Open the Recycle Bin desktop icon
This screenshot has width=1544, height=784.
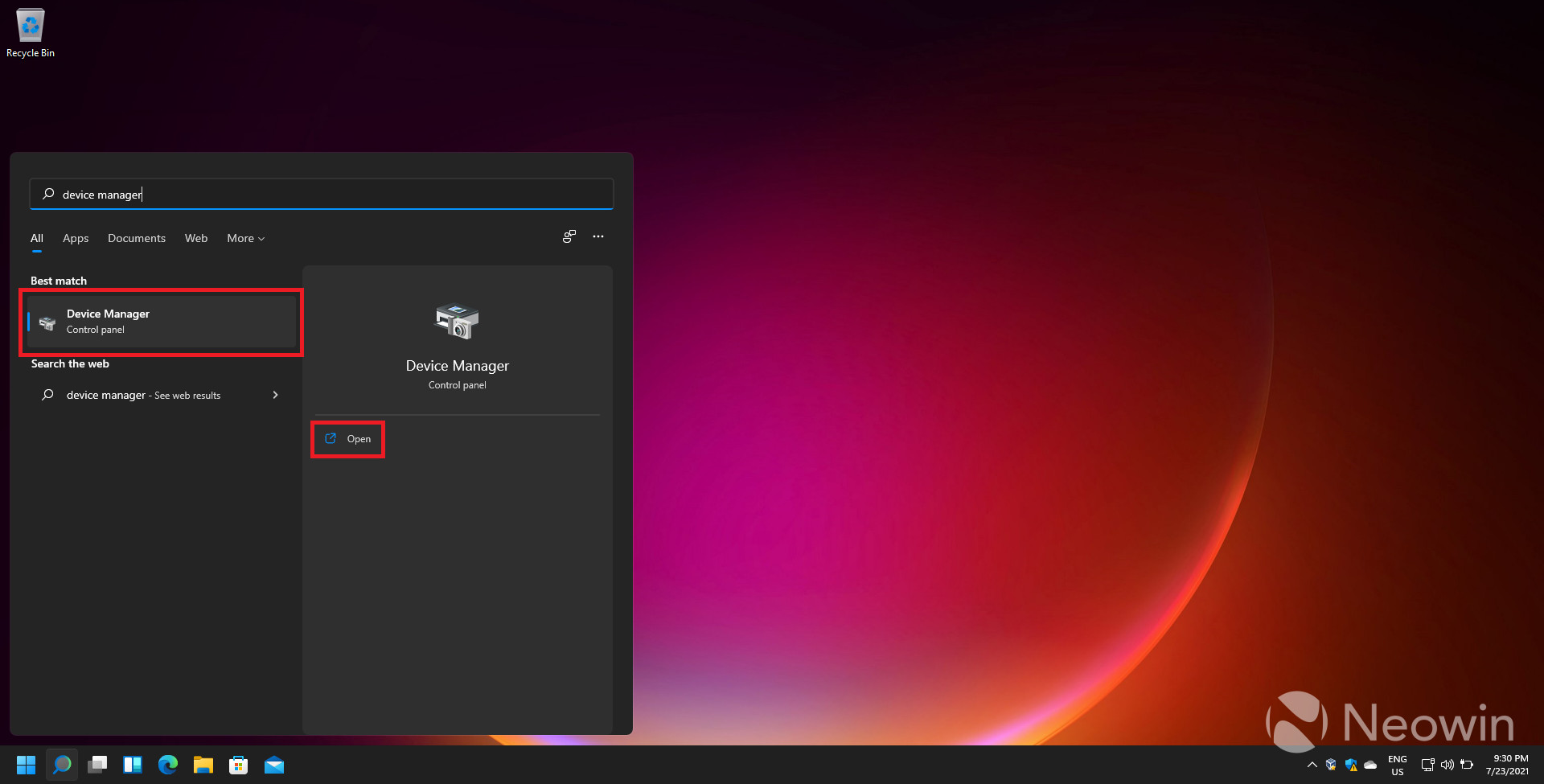(x=31, y=33)
